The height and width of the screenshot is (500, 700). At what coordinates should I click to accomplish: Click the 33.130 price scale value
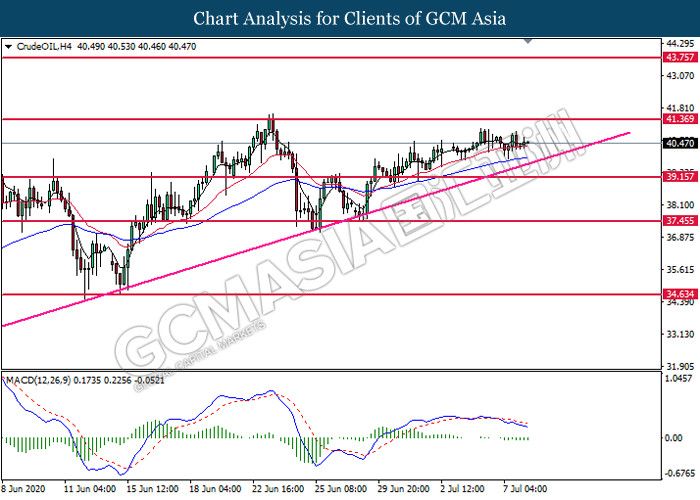(680, 334)
